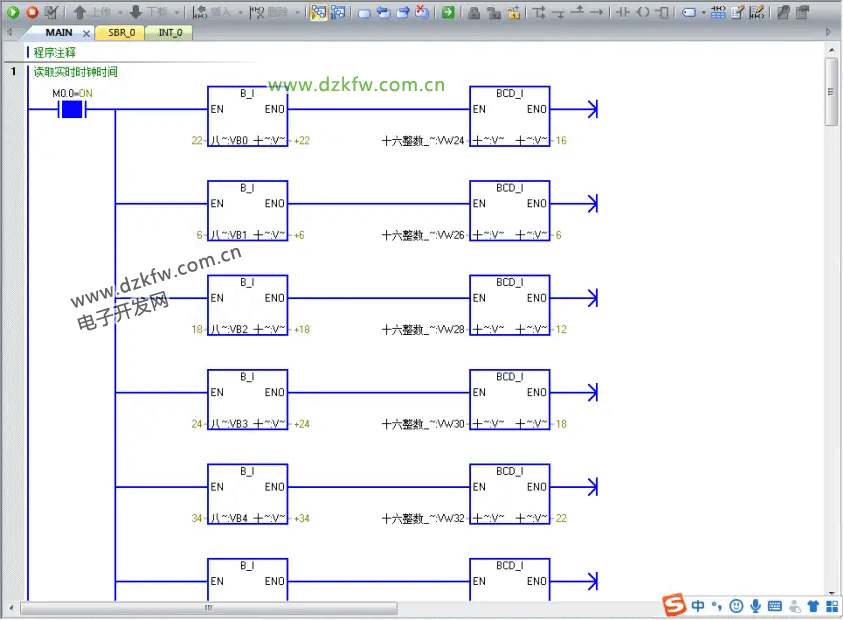Insert a coil element from toolbar
This screenshot has width=843, height=620.
642,12
